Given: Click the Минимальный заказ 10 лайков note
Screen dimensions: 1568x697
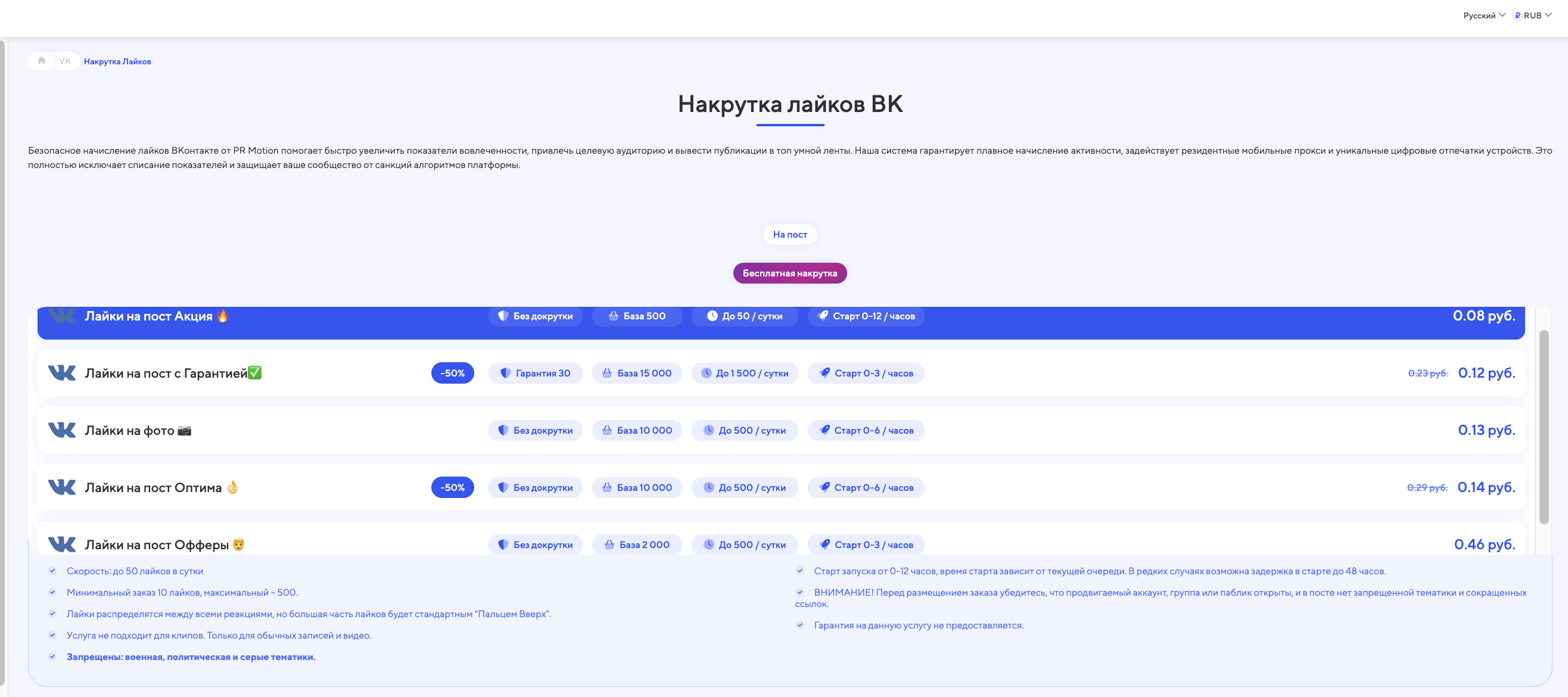Looking at the screenshot, I should pos(182,592).
